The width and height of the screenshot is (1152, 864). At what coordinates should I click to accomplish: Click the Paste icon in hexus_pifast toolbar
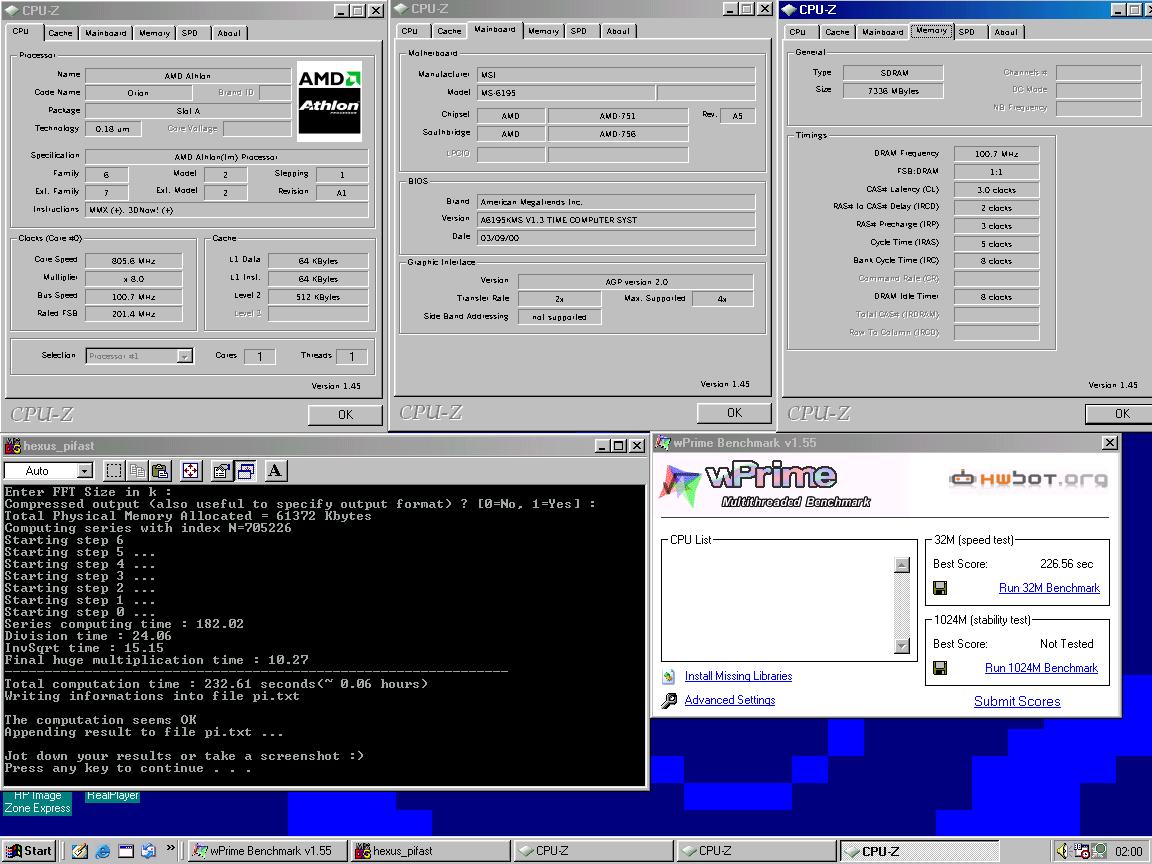pos(160,471)
